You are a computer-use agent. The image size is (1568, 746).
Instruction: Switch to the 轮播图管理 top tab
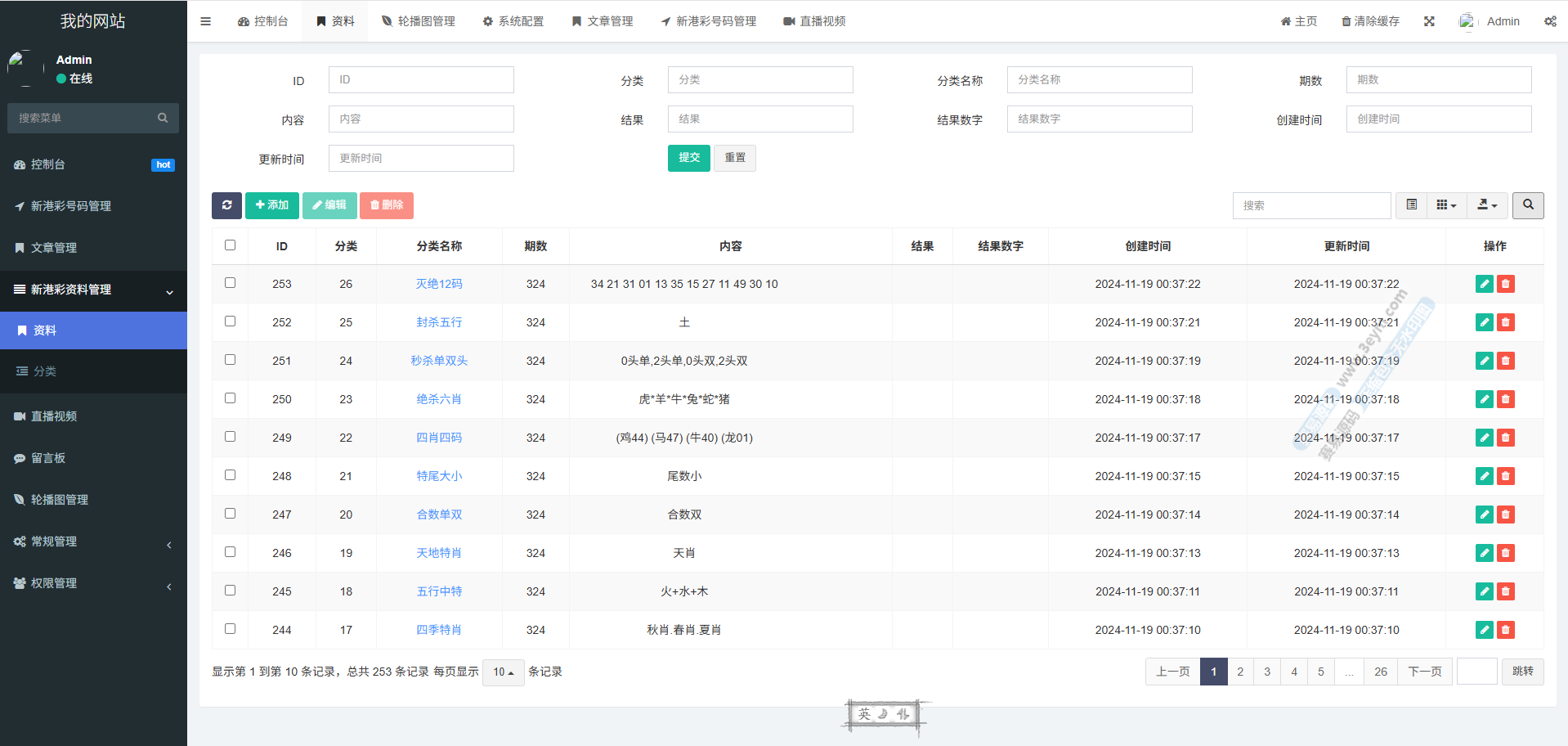click(419, 21)
